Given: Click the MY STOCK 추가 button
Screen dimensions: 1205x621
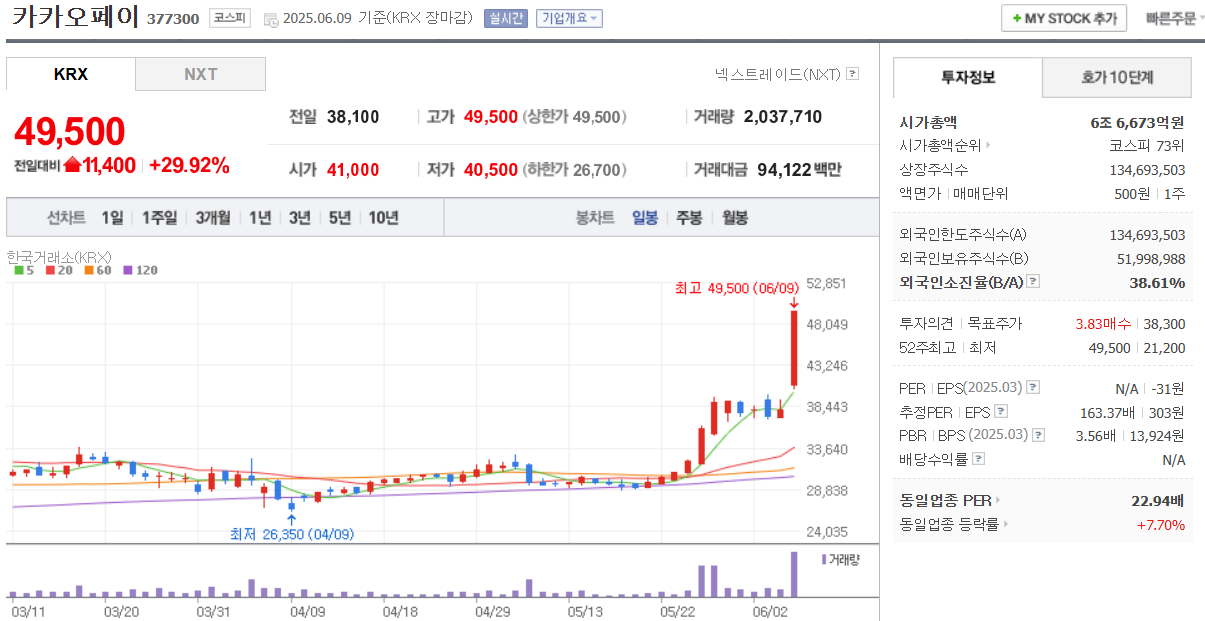Looking at the screenshot, I should 1064,19.
